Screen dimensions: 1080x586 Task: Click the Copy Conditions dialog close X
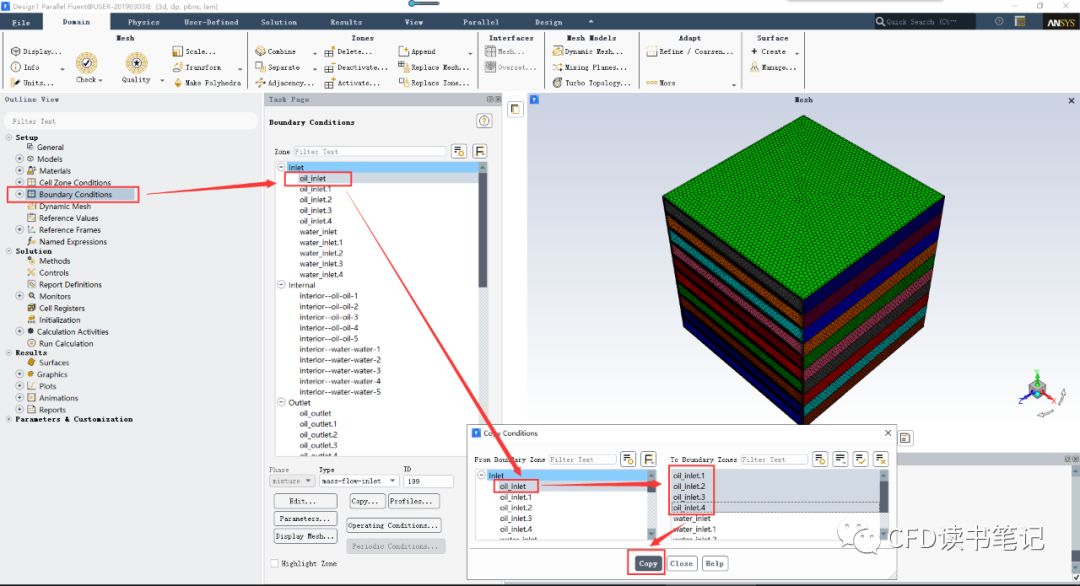888,433
